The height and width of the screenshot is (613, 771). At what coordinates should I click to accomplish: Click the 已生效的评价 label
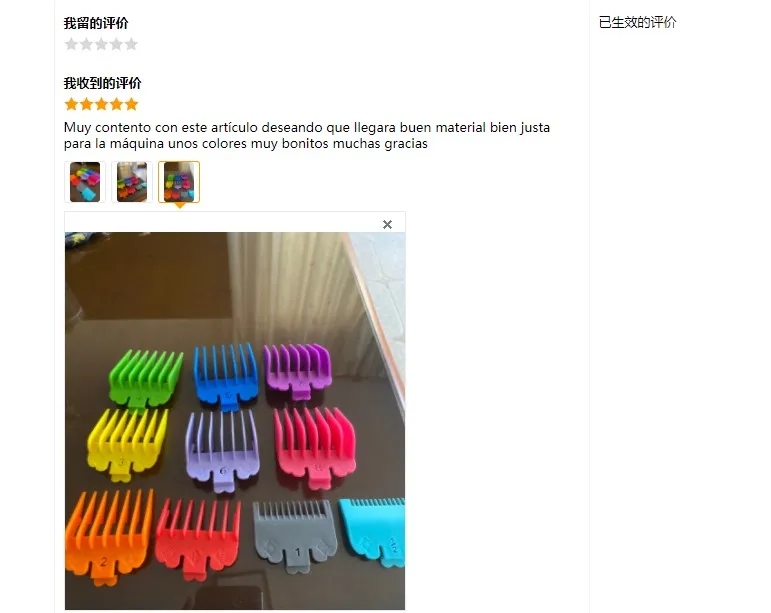click(638, 22)
